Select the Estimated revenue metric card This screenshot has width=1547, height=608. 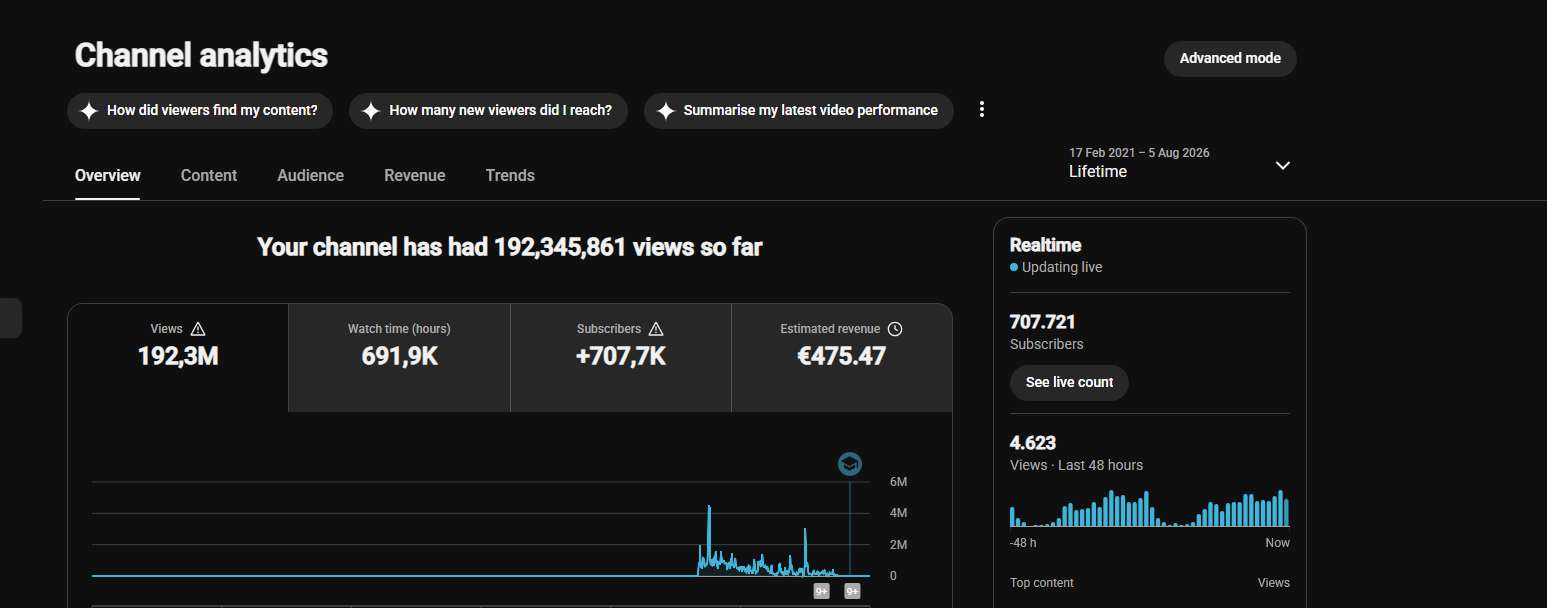tap(842, 358)
